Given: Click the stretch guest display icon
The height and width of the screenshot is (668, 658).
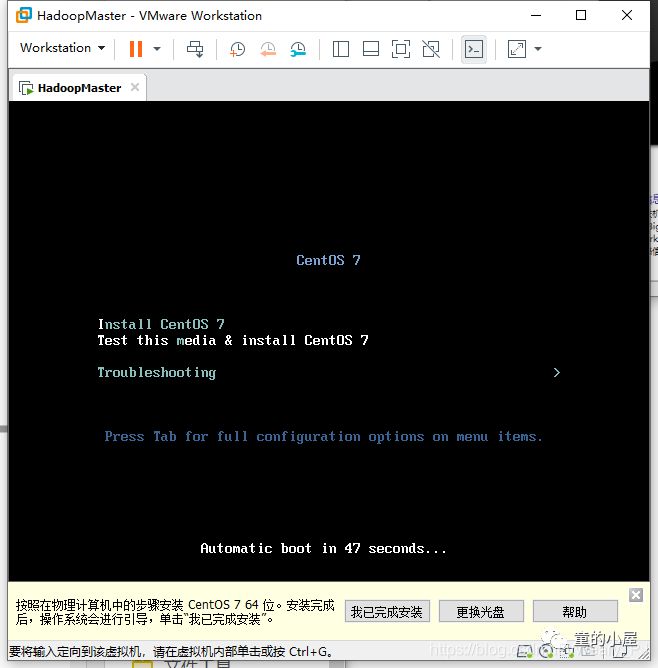Looking at the screenshot, I should 517,49.
